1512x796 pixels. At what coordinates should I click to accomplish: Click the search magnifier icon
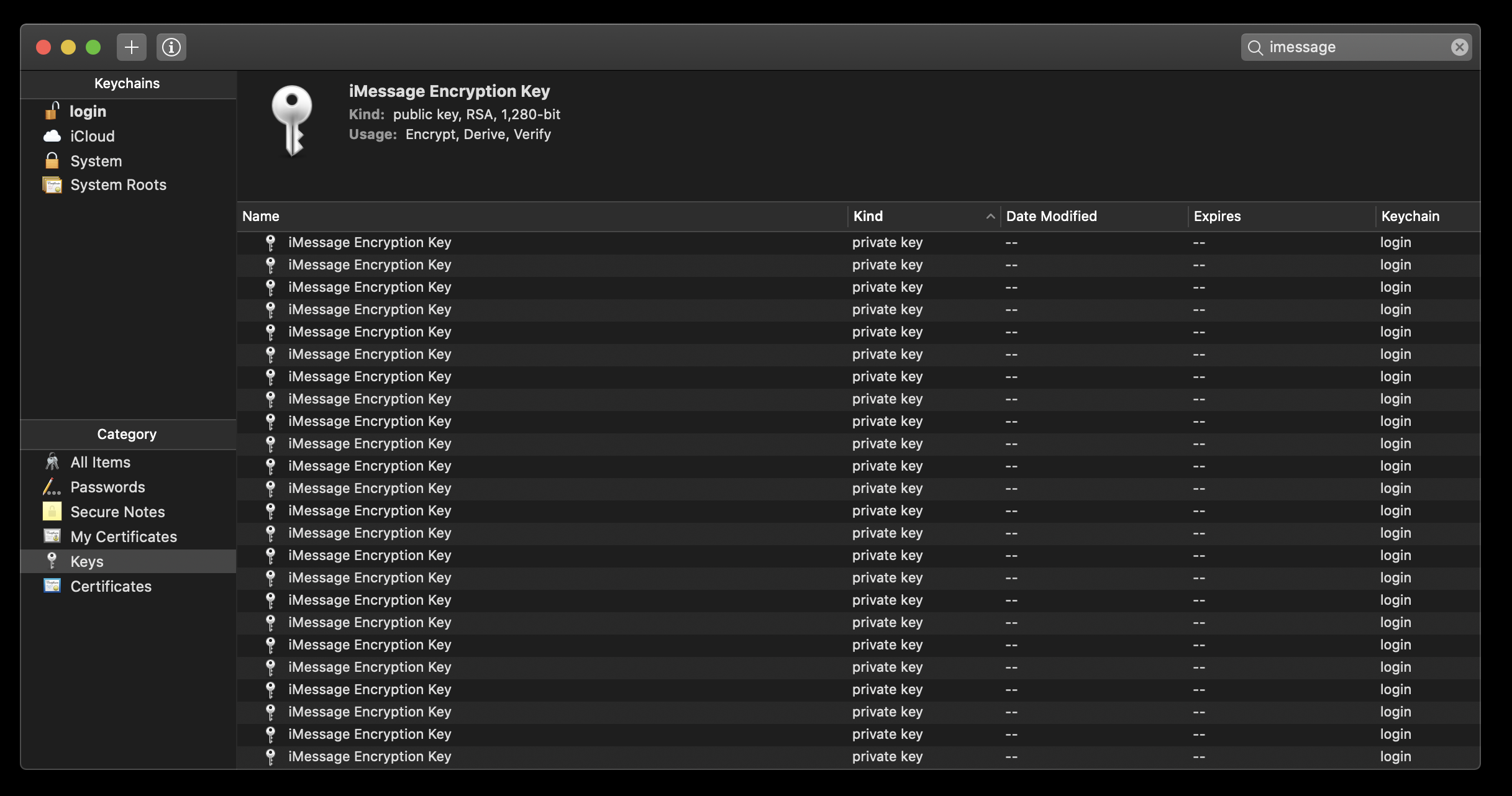1255,48
